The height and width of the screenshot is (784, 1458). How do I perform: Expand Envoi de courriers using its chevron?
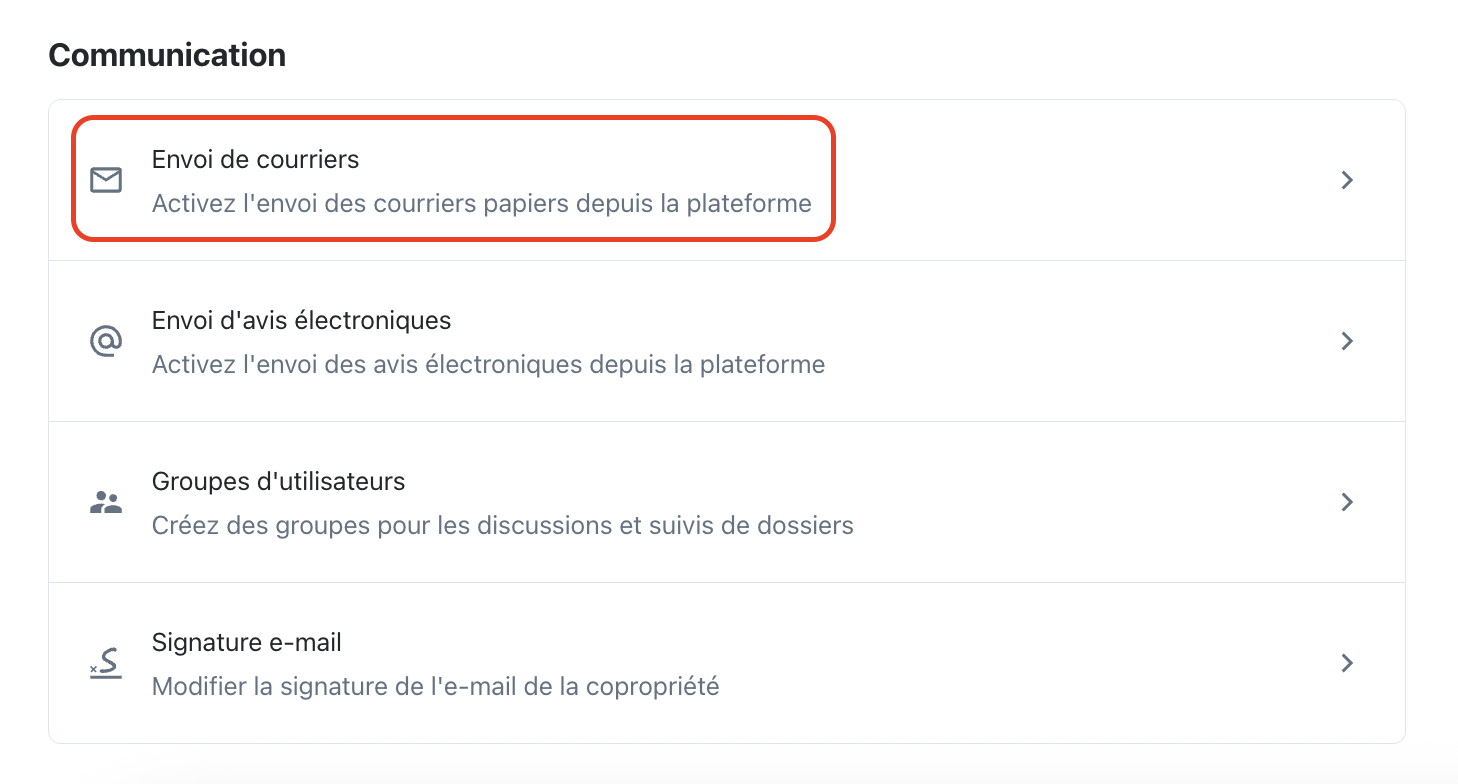(1347, 180)
